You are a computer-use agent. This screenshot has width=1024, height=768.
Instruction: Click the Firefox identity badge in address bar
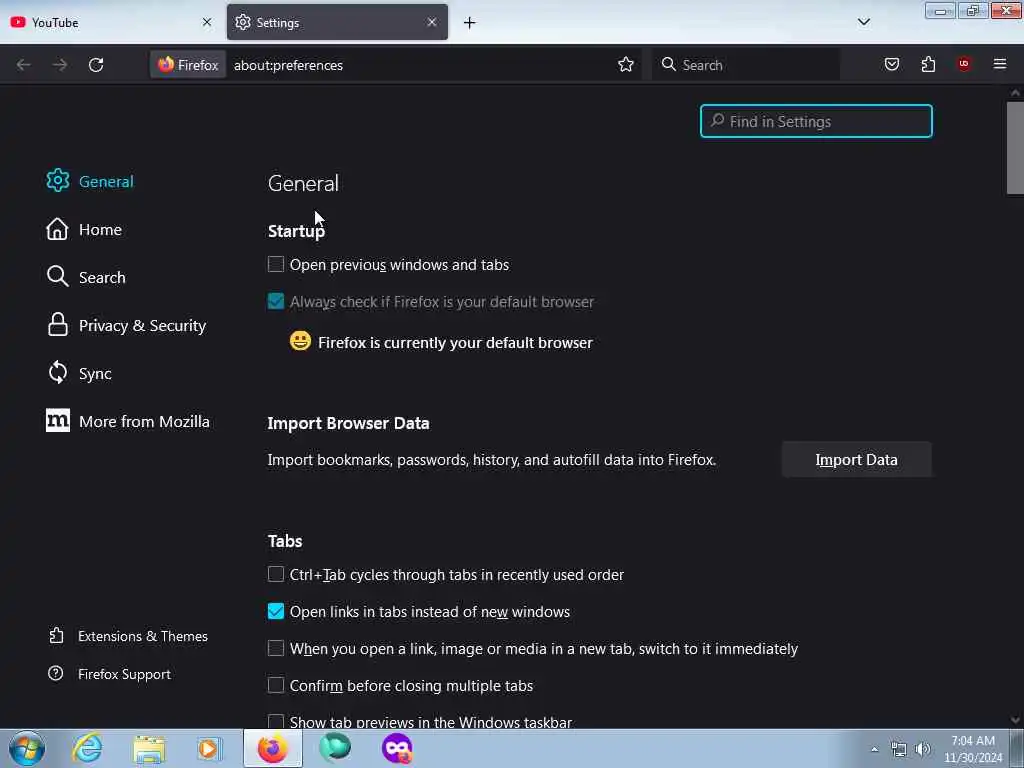[x=188, y=65]
